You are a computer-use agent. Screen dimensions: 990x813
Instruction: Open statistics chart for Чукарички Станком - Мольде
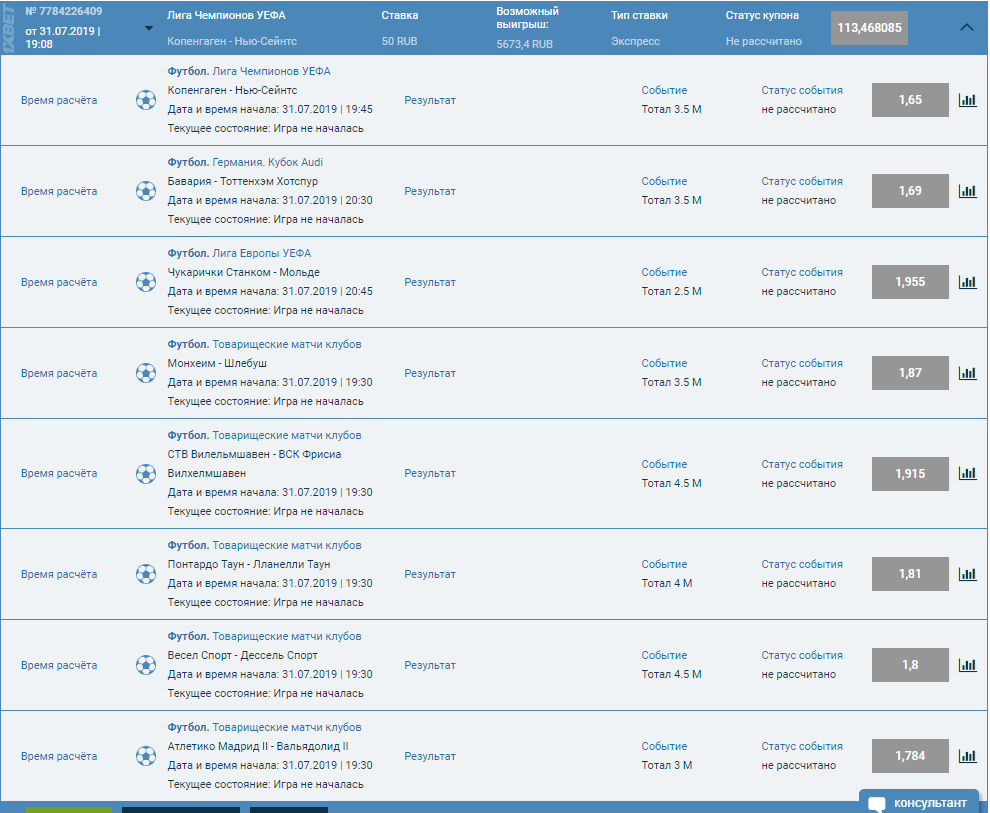click(x=967, y=282)
